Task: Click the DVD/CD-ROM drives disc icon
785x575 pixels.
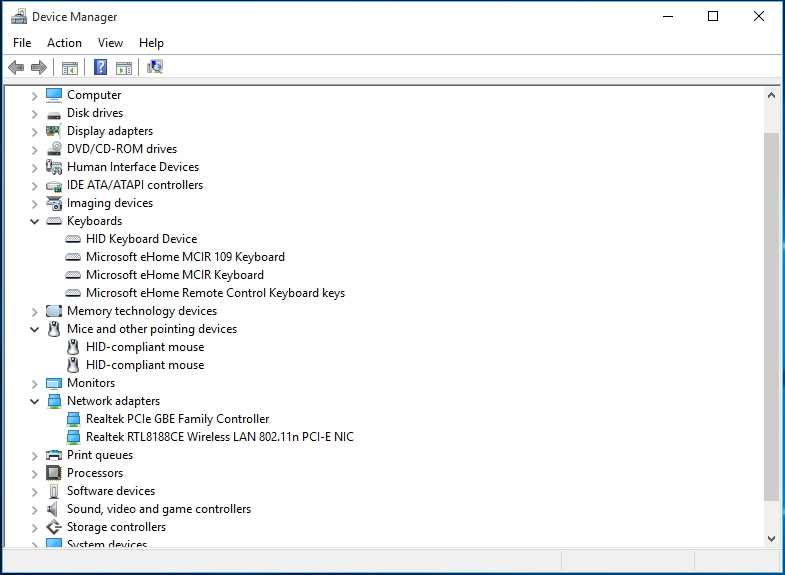Action: pyautogui.click(x=54, y=149)
